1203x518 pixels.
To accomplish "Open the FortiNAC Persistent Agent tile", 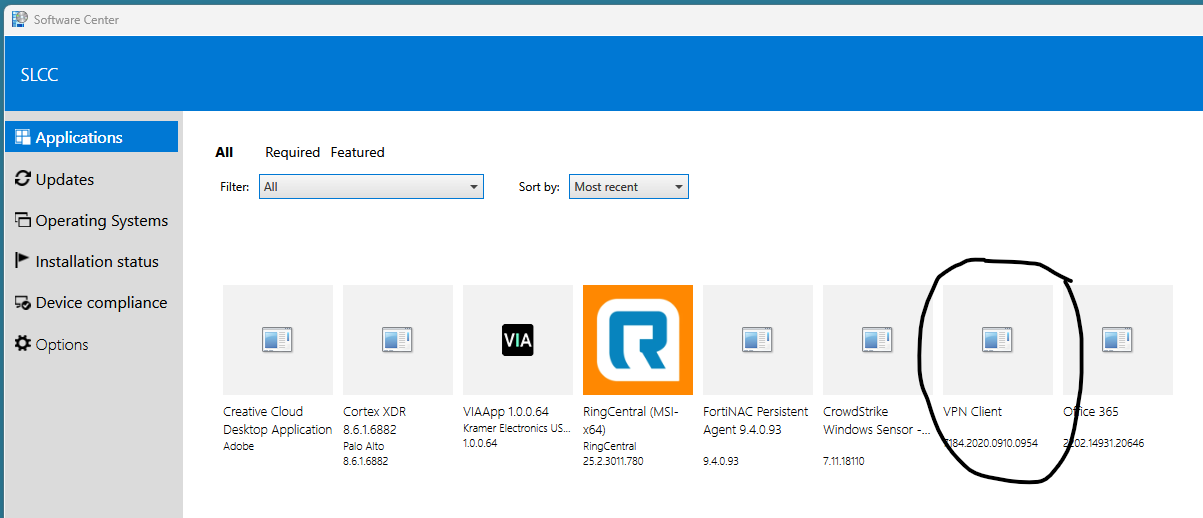I will [758, 340].
